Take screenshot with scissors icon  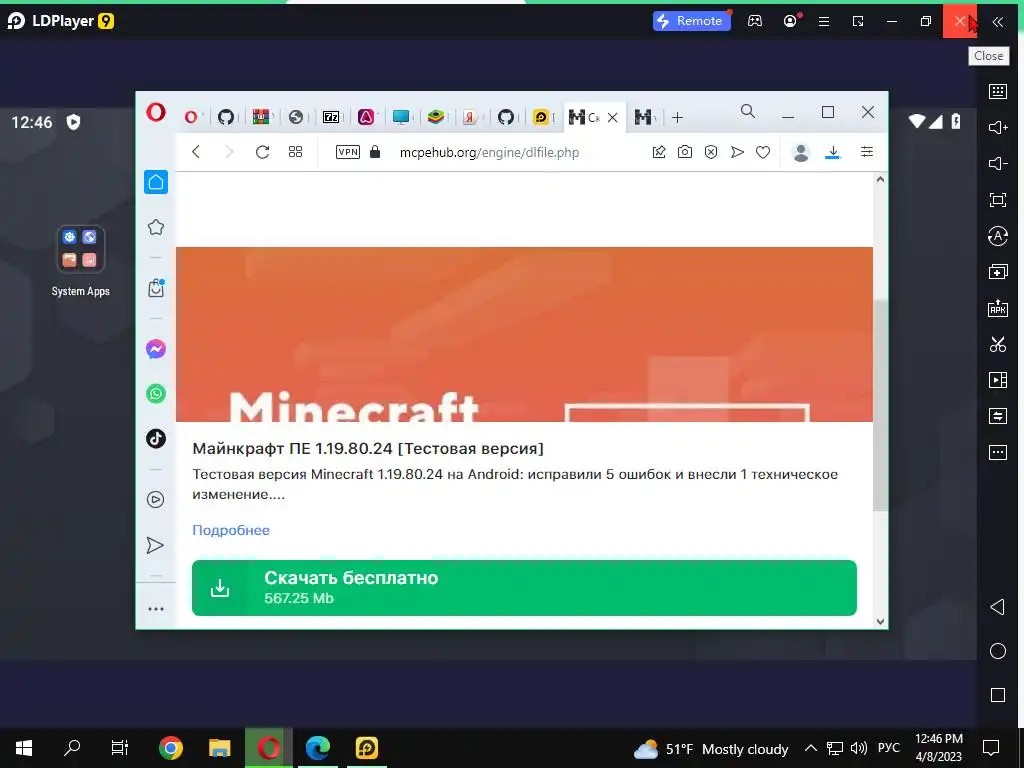[997, 344]
